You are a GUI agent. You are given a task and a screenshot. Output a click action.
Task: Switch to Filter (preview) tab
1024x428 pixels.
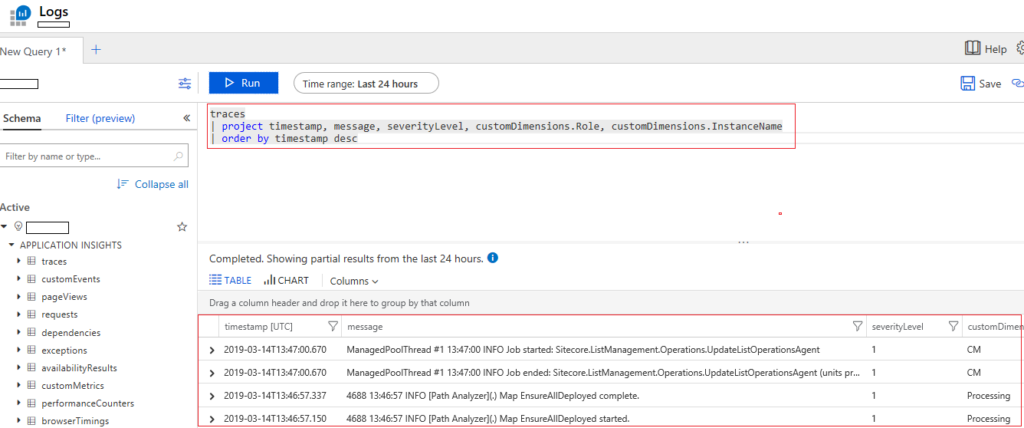click(x=101, y=118)
